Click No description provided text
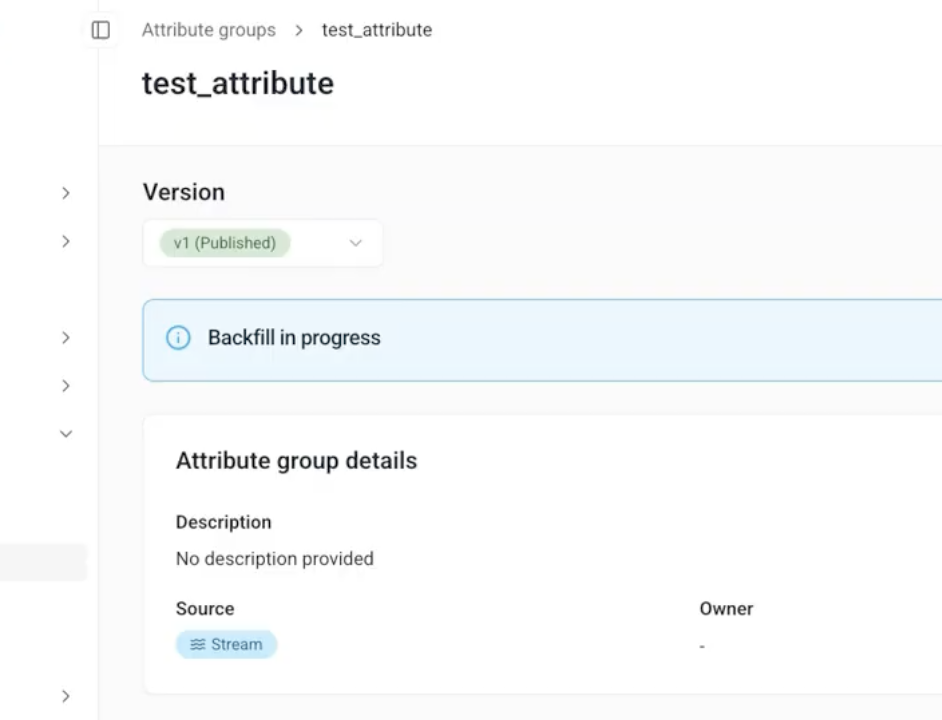Screen dimensions: 942x720 coord(275,559)
